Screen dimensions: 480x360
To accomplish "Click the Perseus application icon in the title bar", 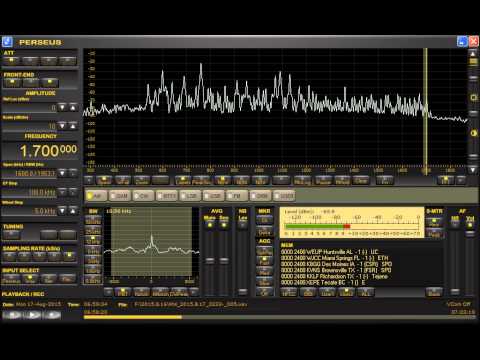I will 7,42.
